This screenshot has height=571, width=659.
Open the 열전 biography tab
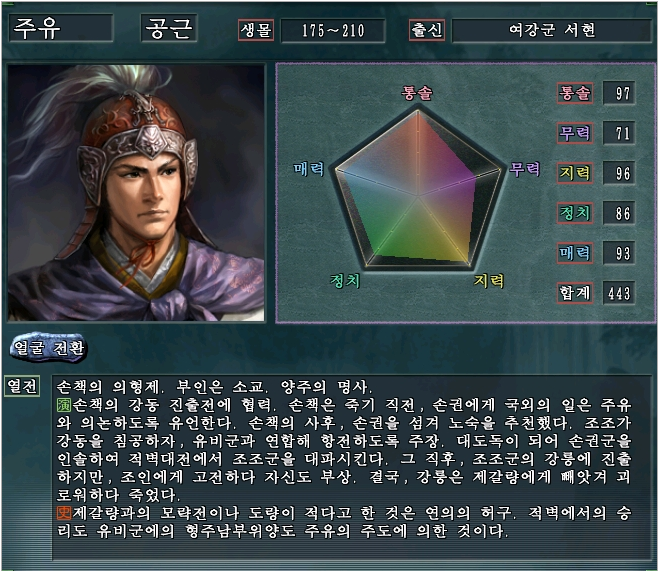click(x=22, y=386)
